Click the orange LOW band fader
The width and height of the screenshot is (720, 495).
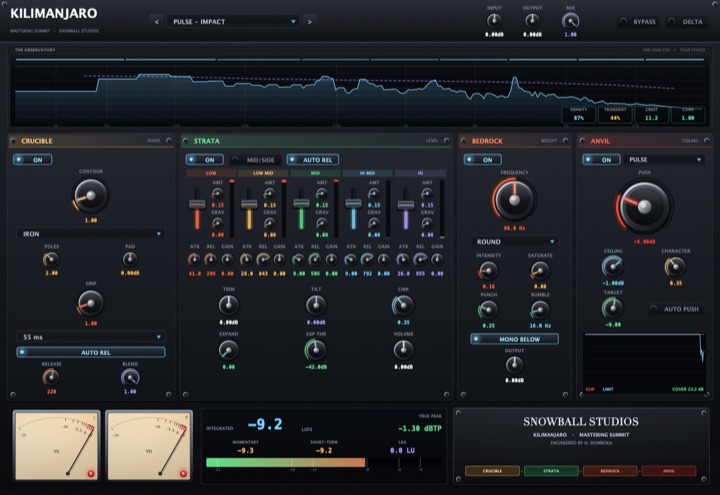[197, 205]
